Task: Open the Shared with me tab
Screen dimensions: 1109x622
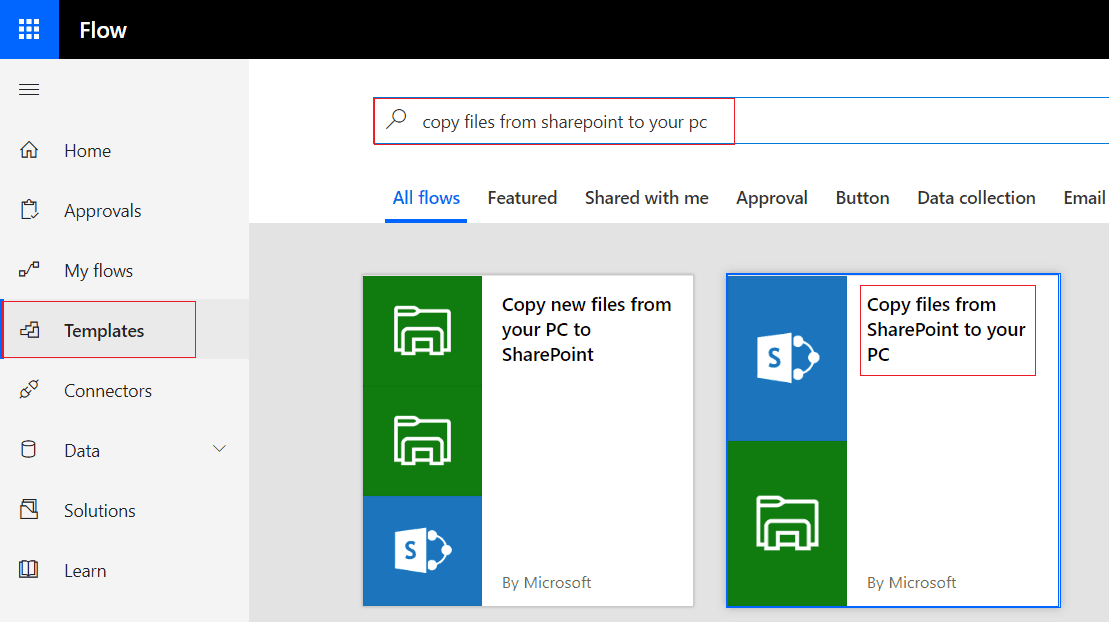Action: (x=646, y=197)
